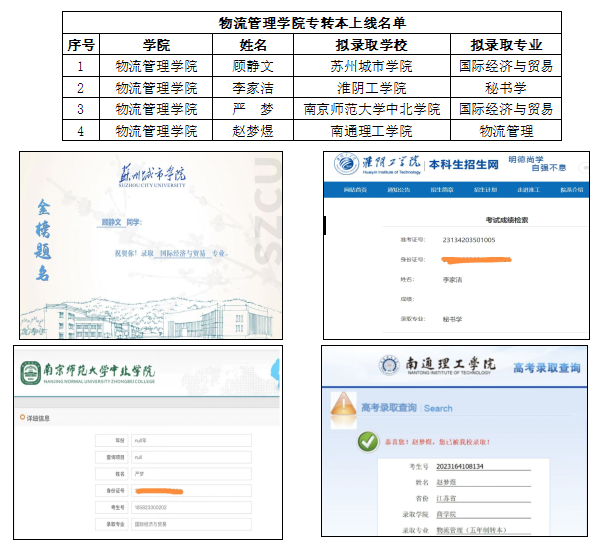Open 招生计划 in the Huaiyin navigation bar
This screenshot has height=552, width=599.
pyautogui.click(x=485, y=190)
